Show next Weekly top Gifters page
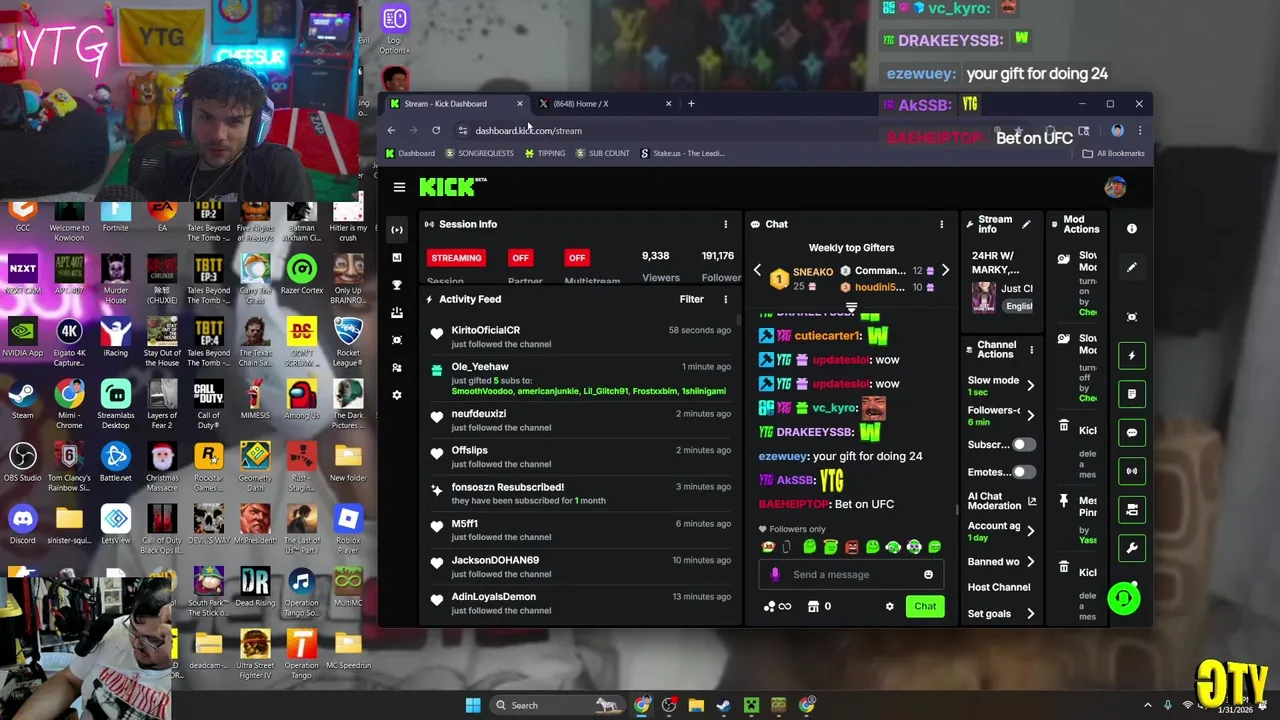 point(945,270)
